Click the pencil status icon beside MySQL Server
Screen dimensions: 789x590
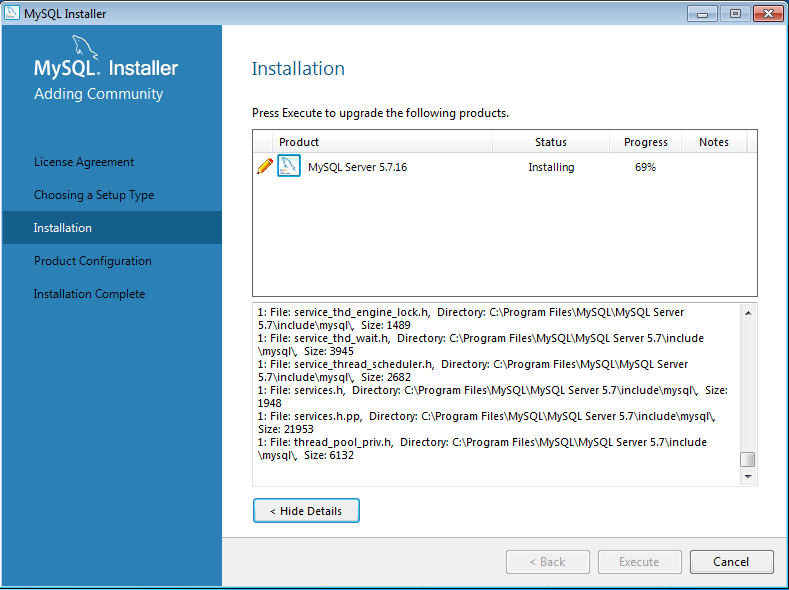265,166
